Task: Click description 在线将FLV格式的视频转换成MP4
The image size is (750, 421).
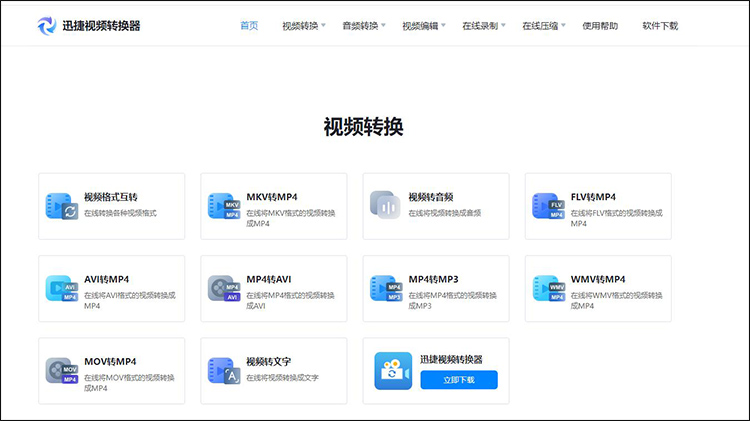Action: (617, 218)
